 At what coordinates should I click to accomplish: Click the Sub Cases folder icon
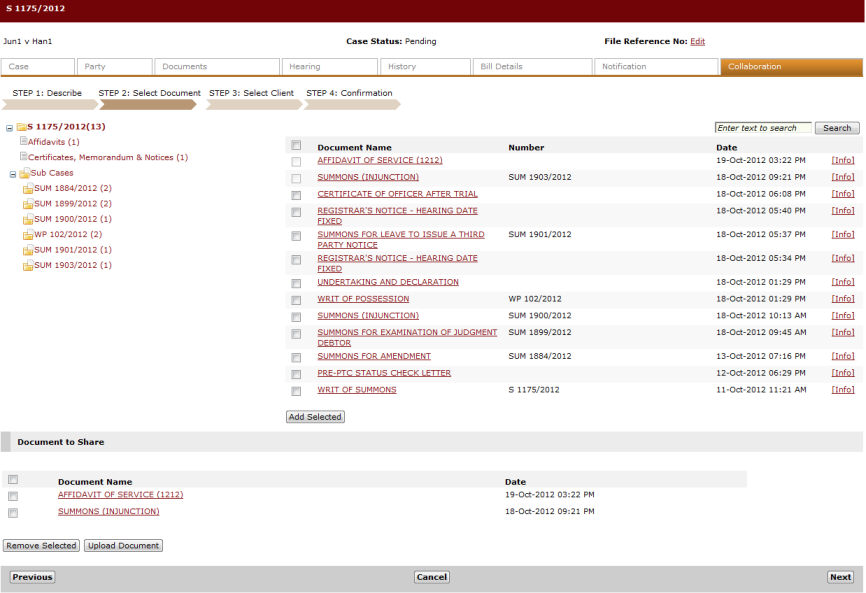point(24,173)
